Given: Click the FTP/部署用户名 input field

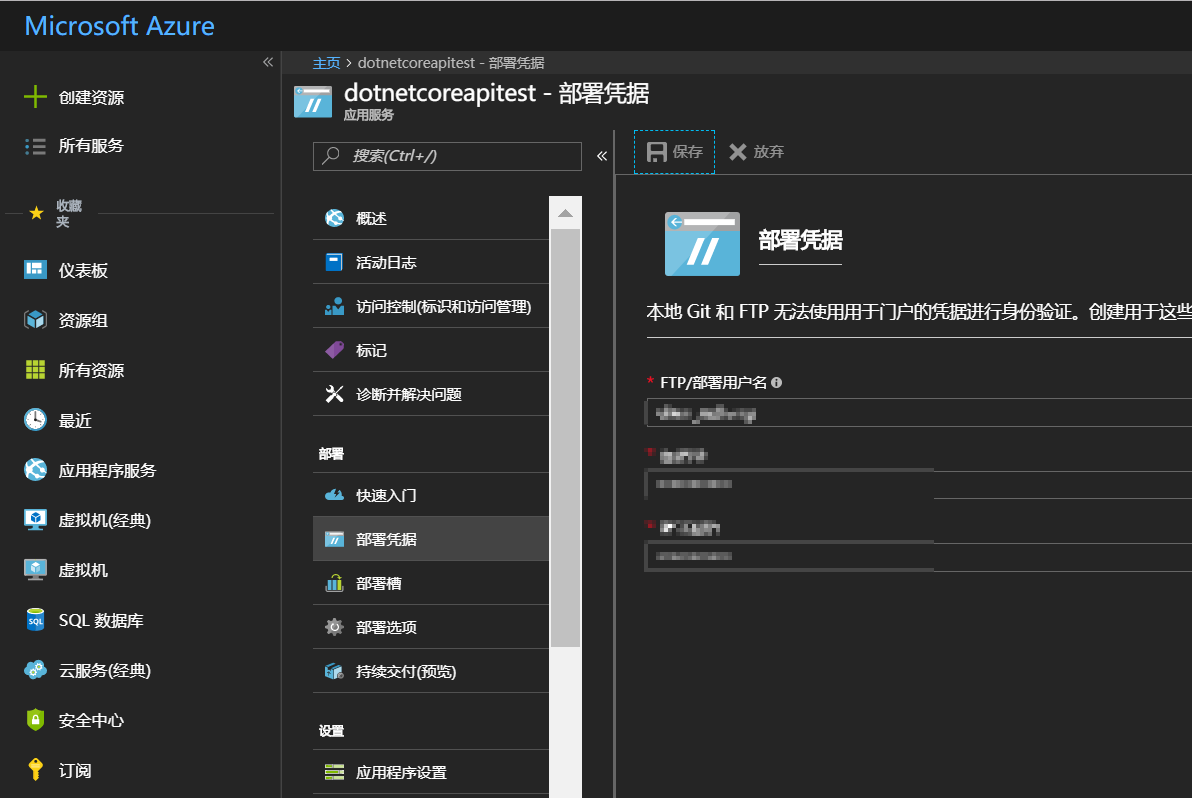Looking at the screenshot, I should pos(918,413).
